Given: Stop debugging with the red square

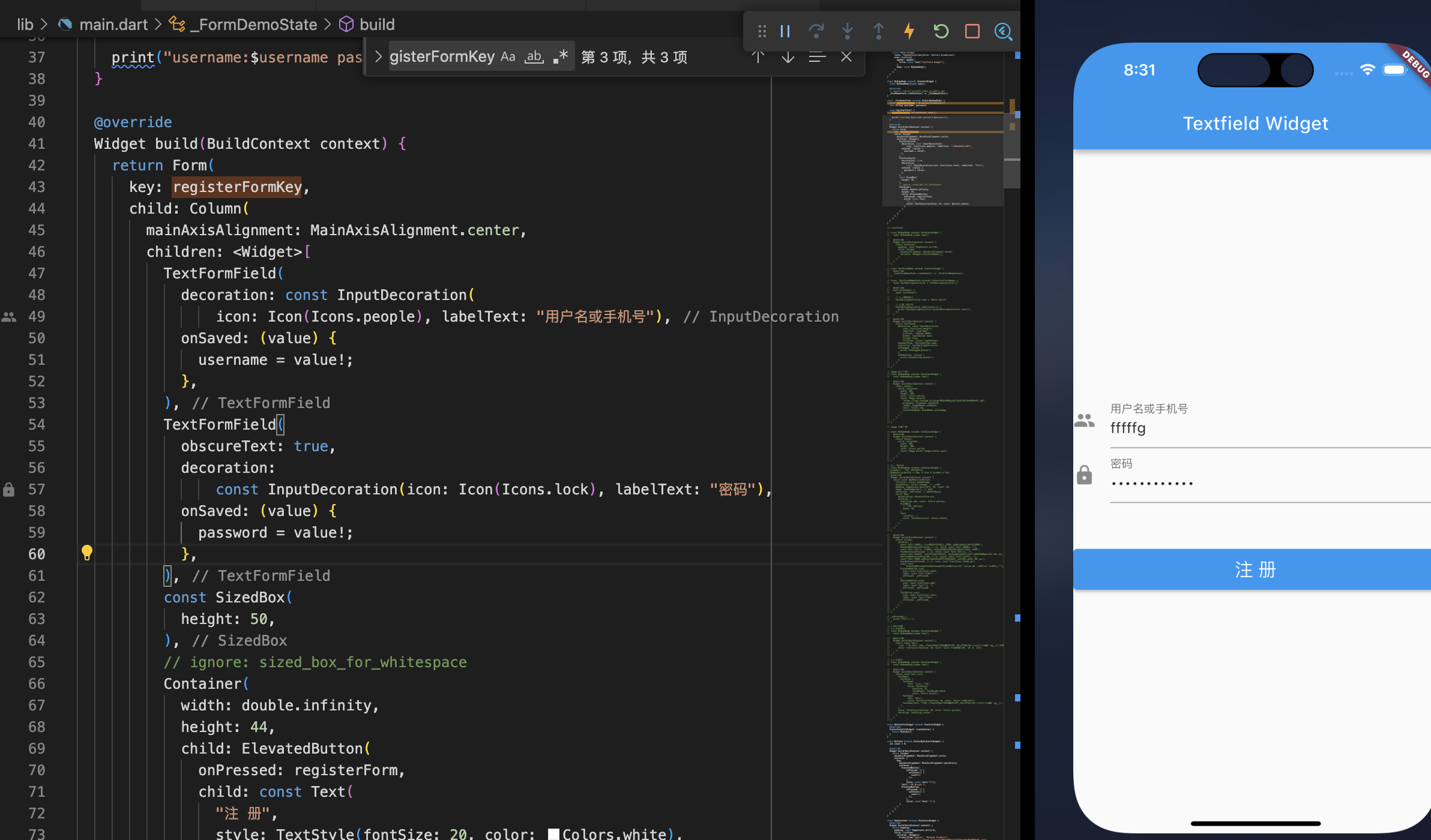Looking at the screenshot, I should point(972,31).
